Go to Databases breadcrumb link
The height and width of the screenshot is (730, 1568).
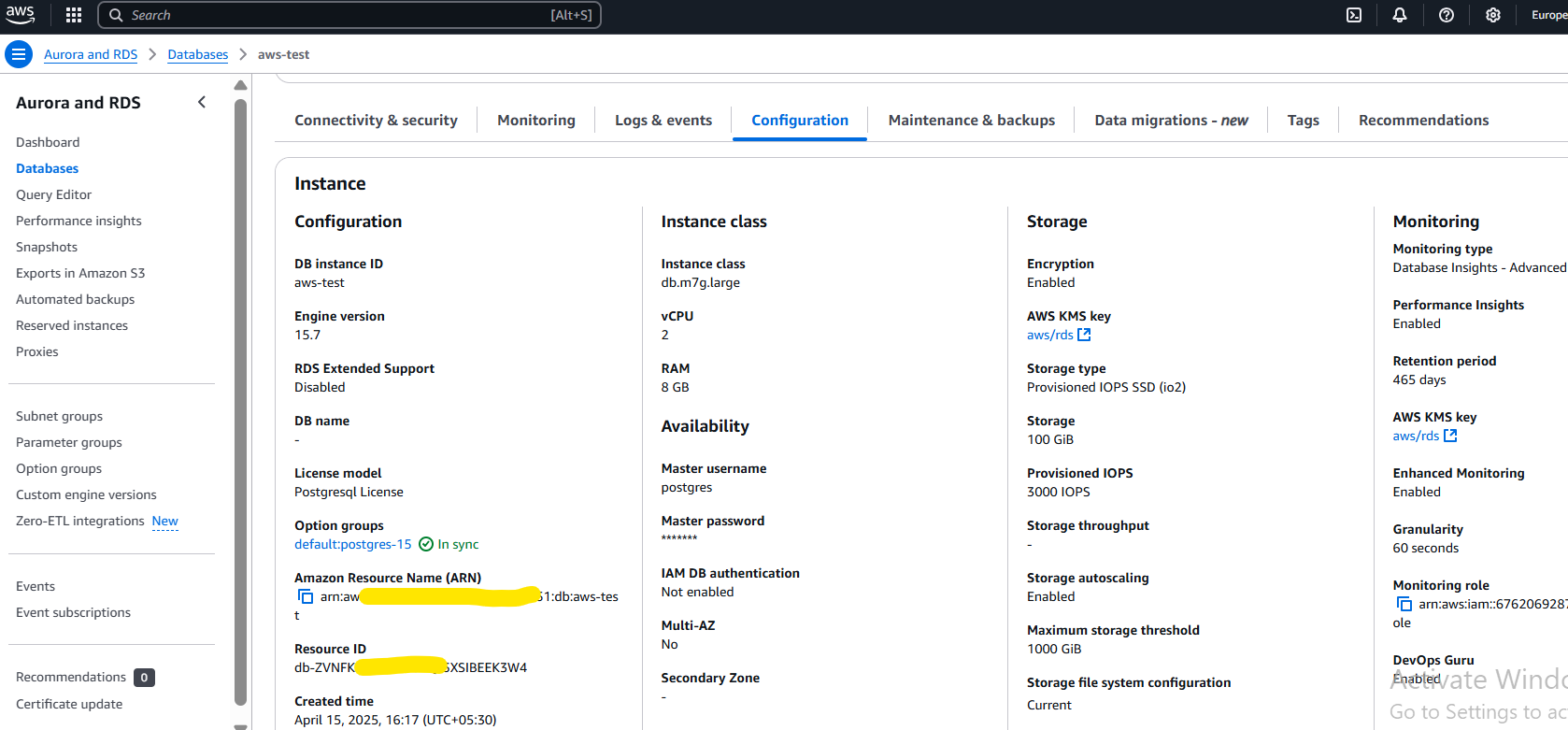coord(198,54)
